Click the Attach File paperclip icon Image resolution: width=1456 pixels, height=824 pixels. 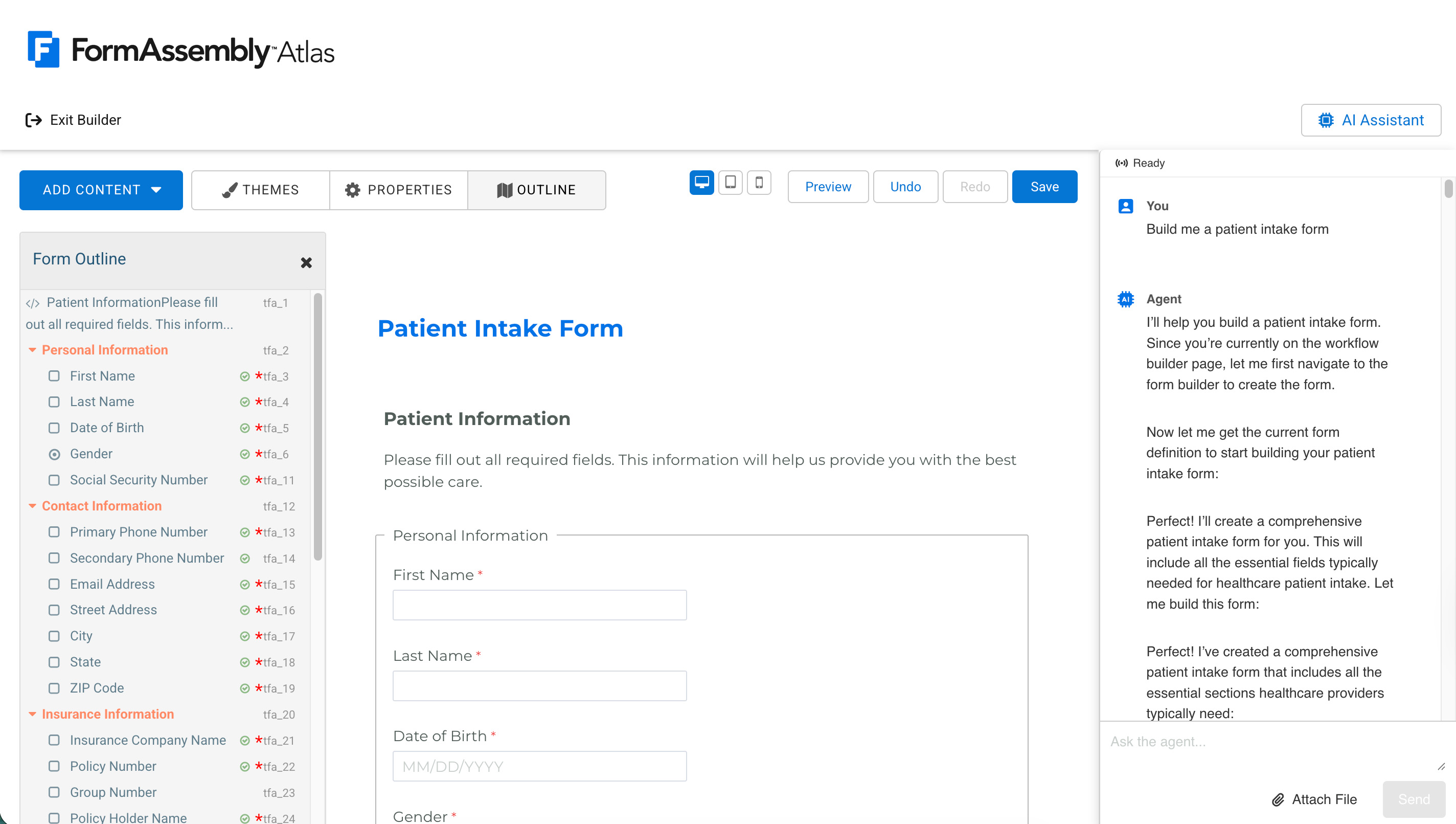[x=1278, y=799]
